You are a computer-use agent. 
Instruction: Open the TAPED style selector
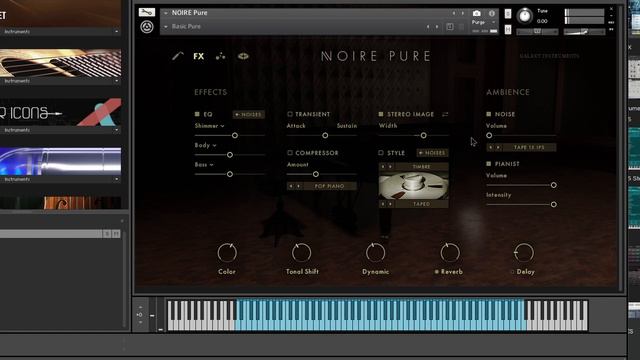tap(421, 204)
